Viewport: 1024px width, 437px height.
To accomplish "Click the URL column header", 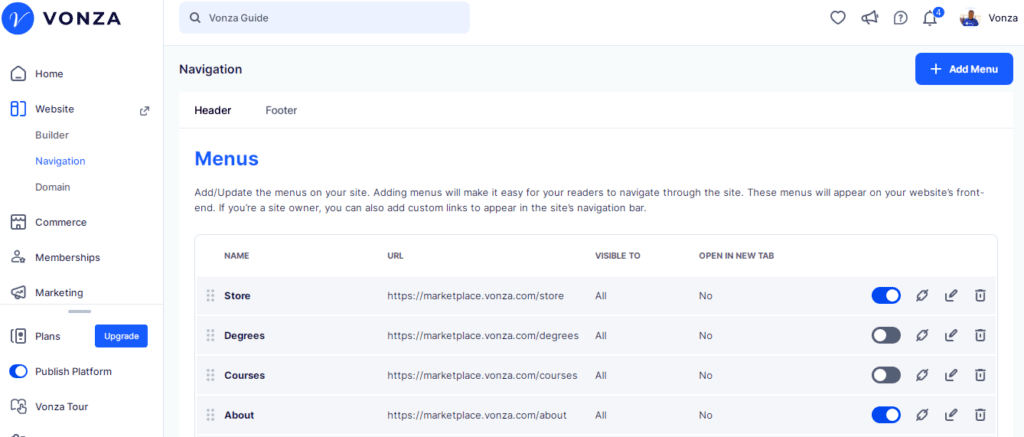I will pyautogui.click(x=395, y=256).
